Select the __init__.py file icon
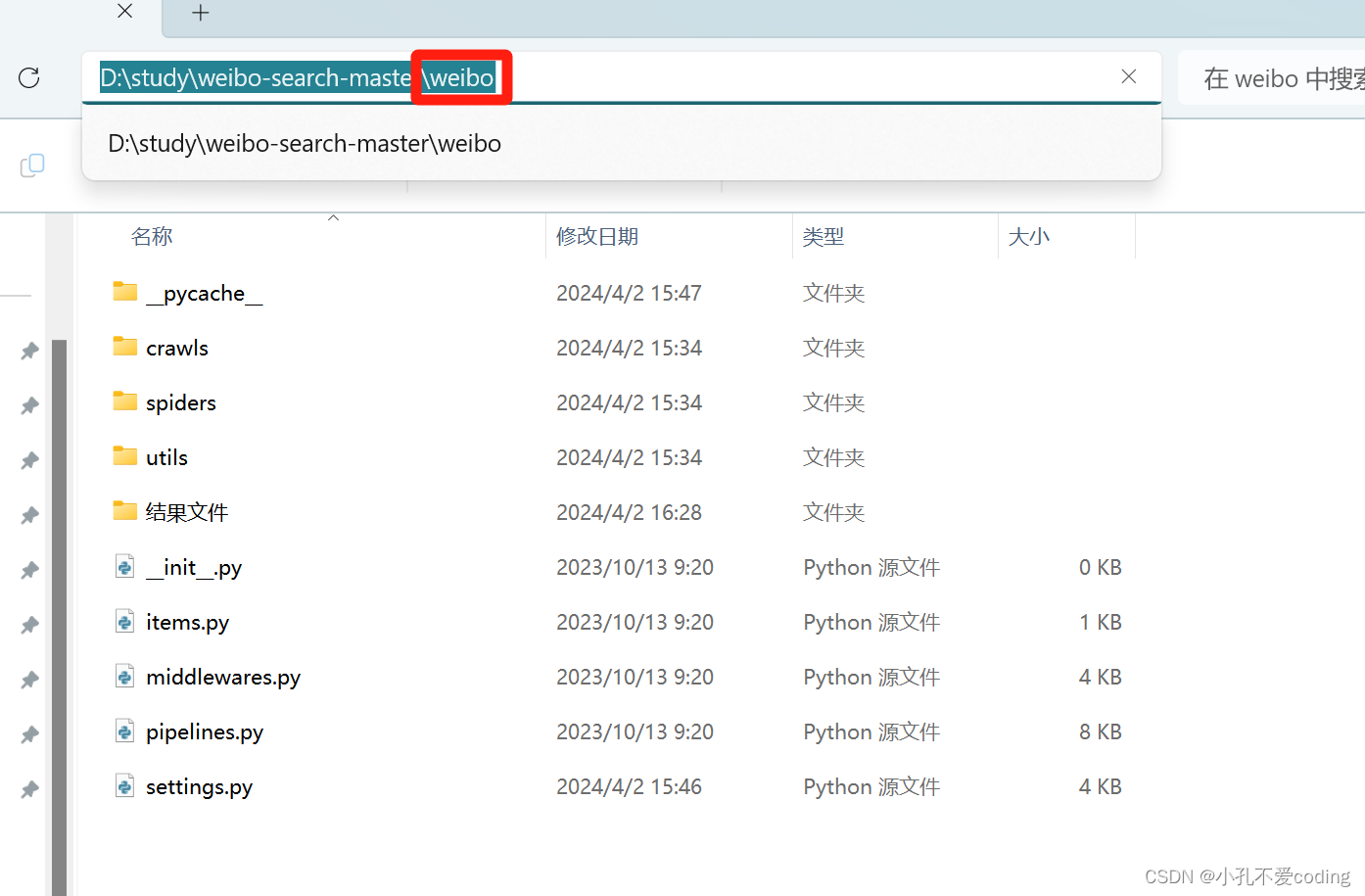 tap(125, 567)
